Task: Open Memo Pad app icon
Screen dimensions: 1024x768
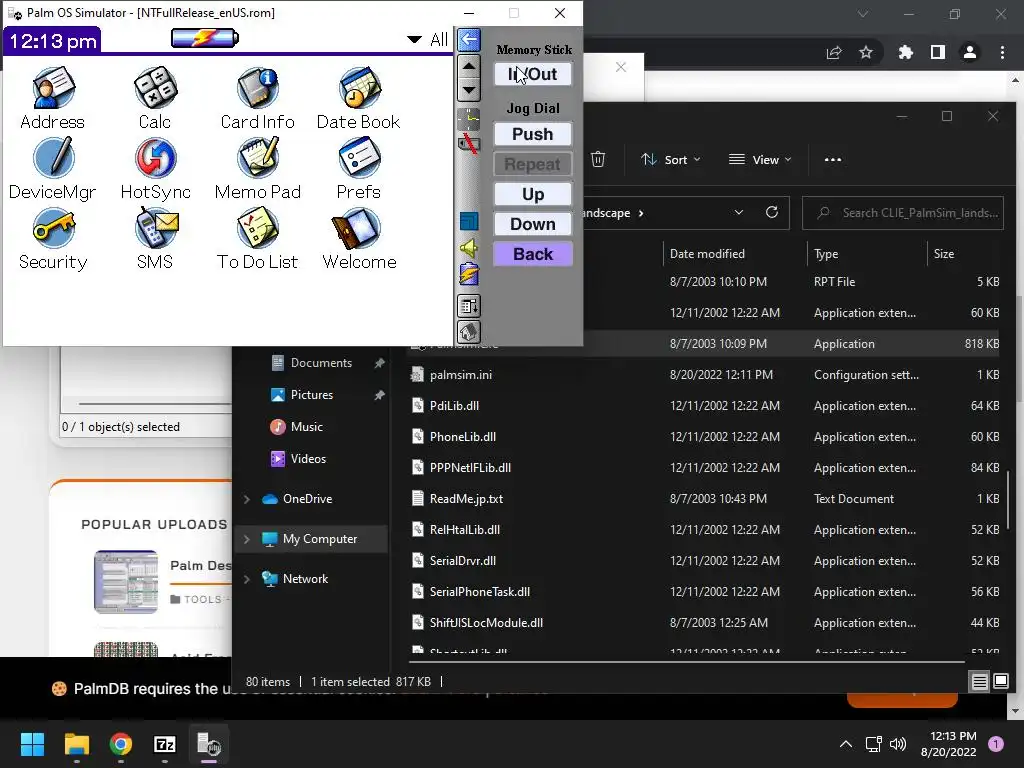Action: tap(257, 168)
